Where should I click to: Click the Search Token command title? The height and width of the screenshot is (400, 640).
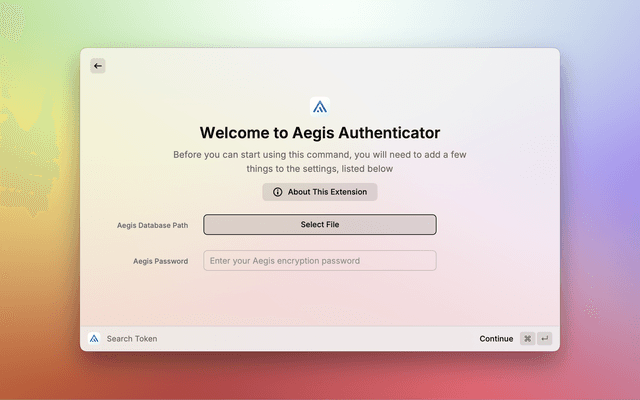pyautogui.click(x=132, y=339)
